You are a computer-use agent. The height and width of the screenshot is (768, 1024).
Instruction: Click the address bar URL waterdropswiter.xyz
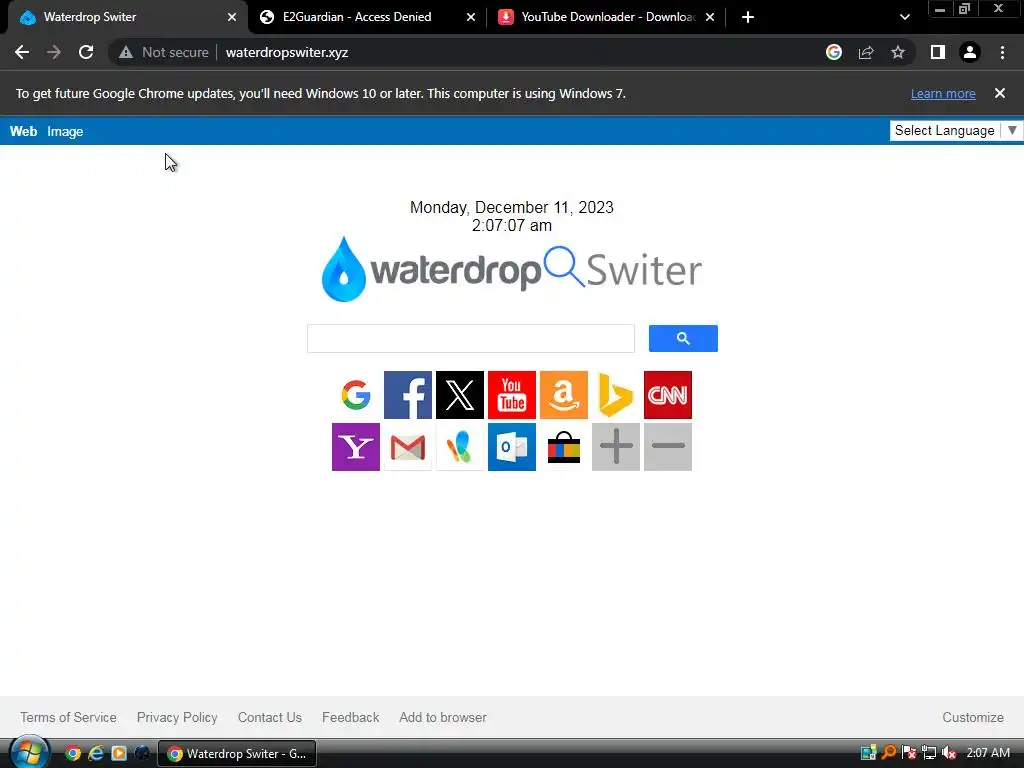(x=287, y=52)
